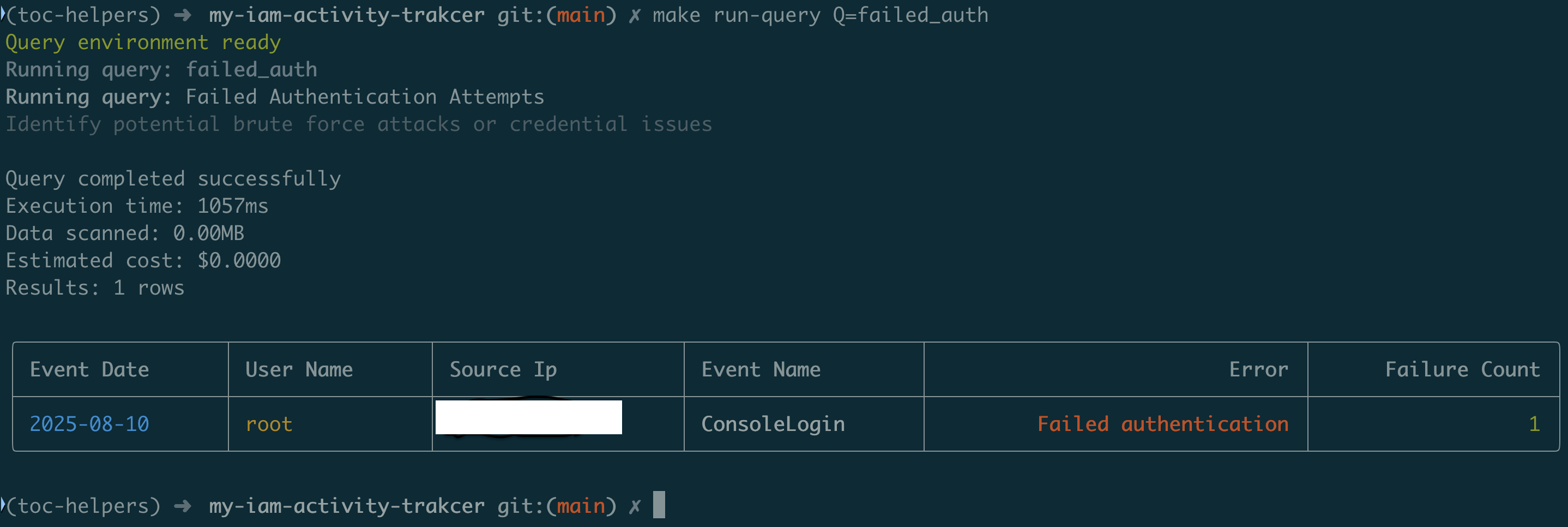Click the 'Query environment ready' status line
Viewport: 1568px width, 527px height.
pyautogui.click(x=143, y=43)
